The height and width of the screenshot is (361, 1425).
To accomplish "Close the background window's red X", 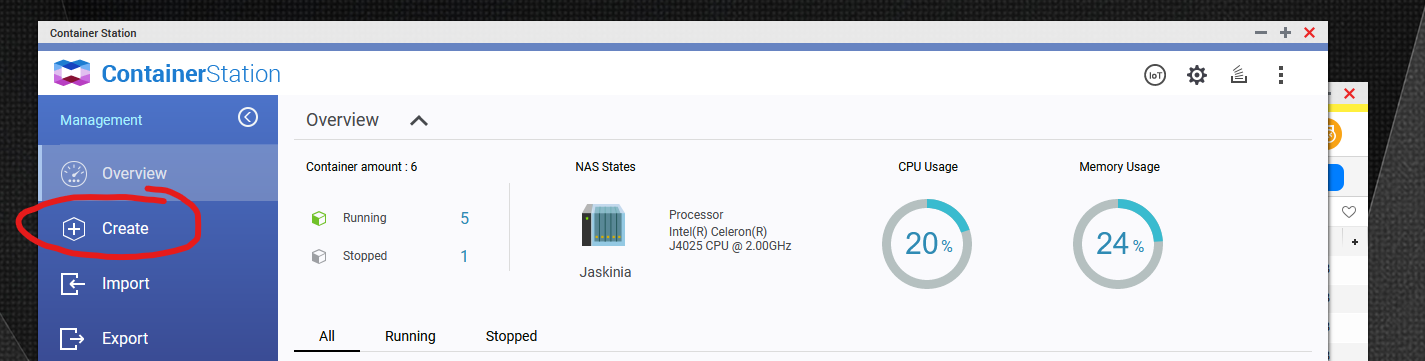I will coord(1349,94).
